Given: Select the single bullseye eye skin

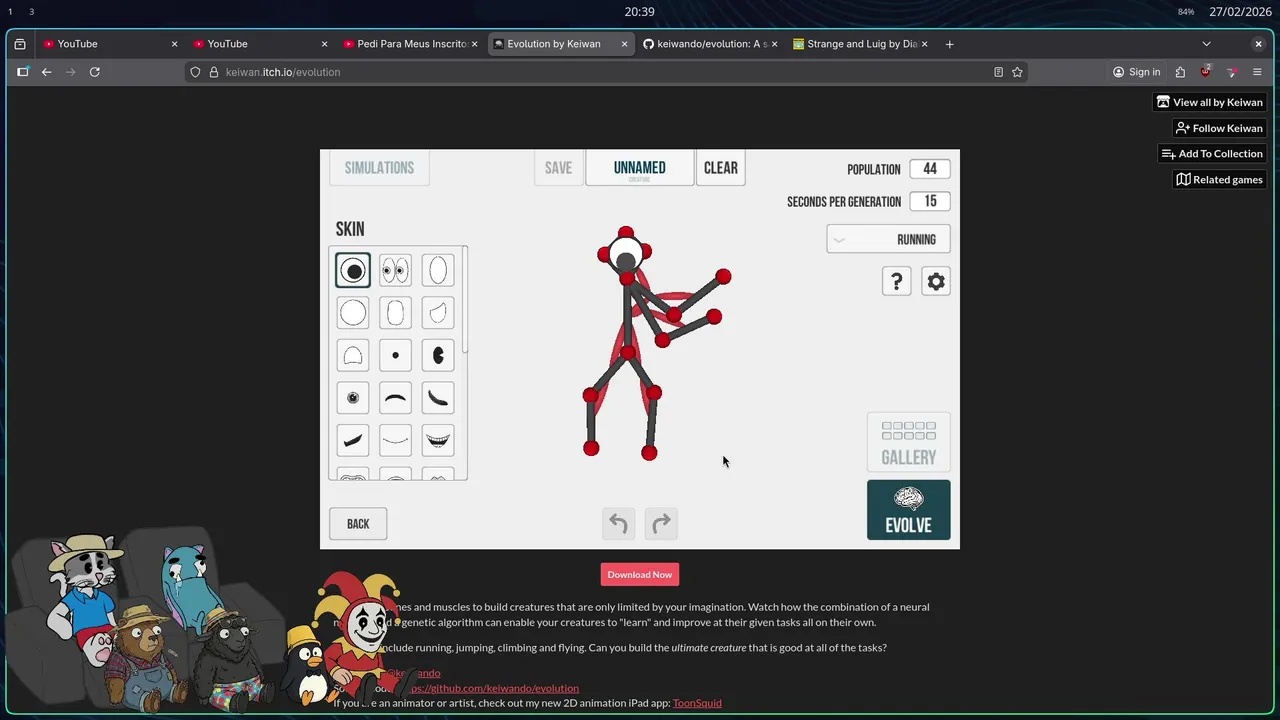Looking at the screenshot, I should pos(353,270).
